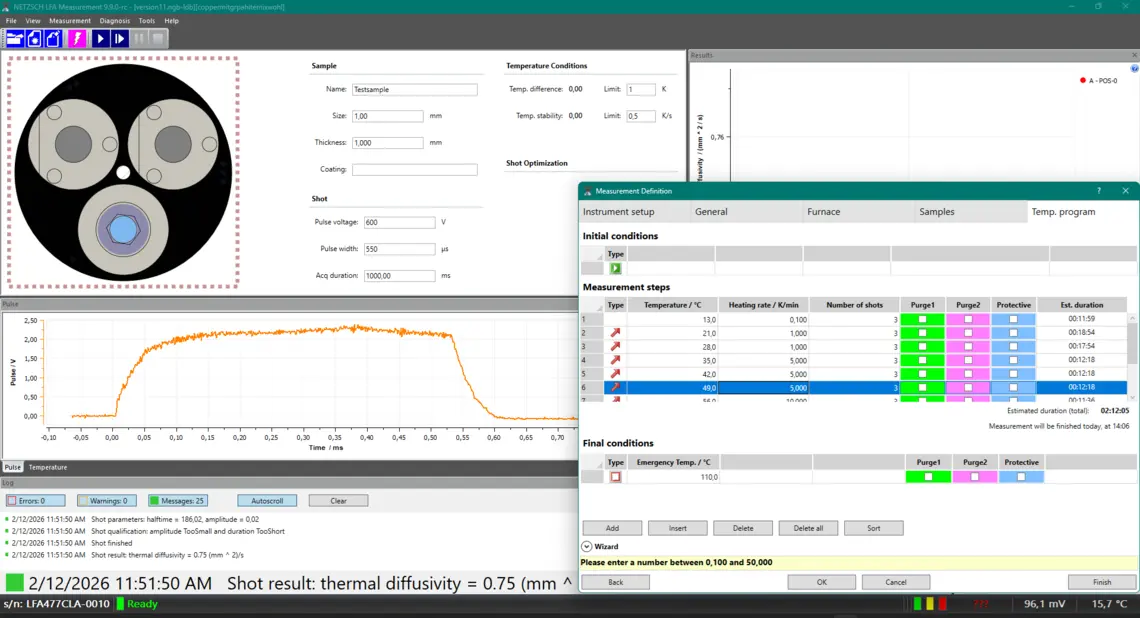Toggle Purge1 checkbox in Final conditions
The height and width of the screenshot is (618, 1140).
[x=928, y=477]
